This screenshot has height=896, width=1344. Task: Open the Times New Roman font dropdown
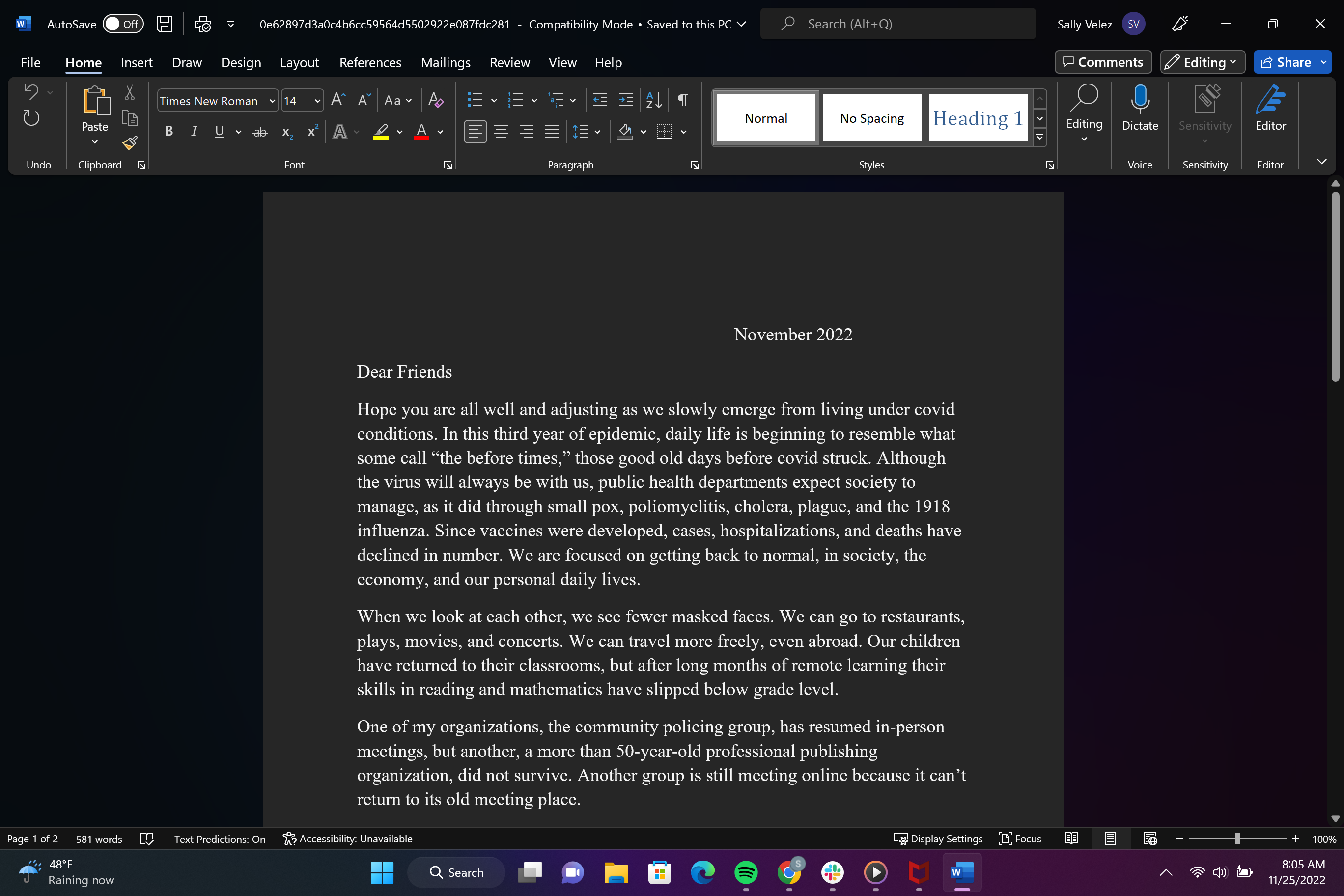tap(273, 101)
